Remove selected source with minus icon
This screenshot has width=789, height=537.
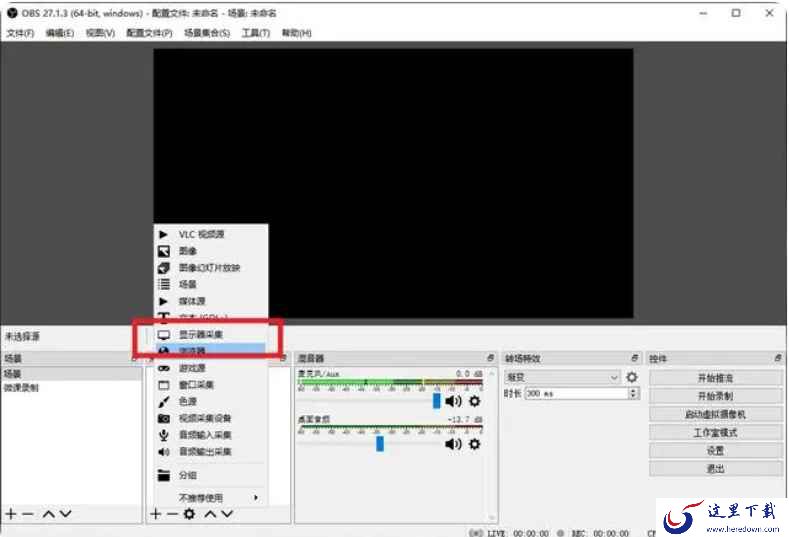tap(172, 514)
